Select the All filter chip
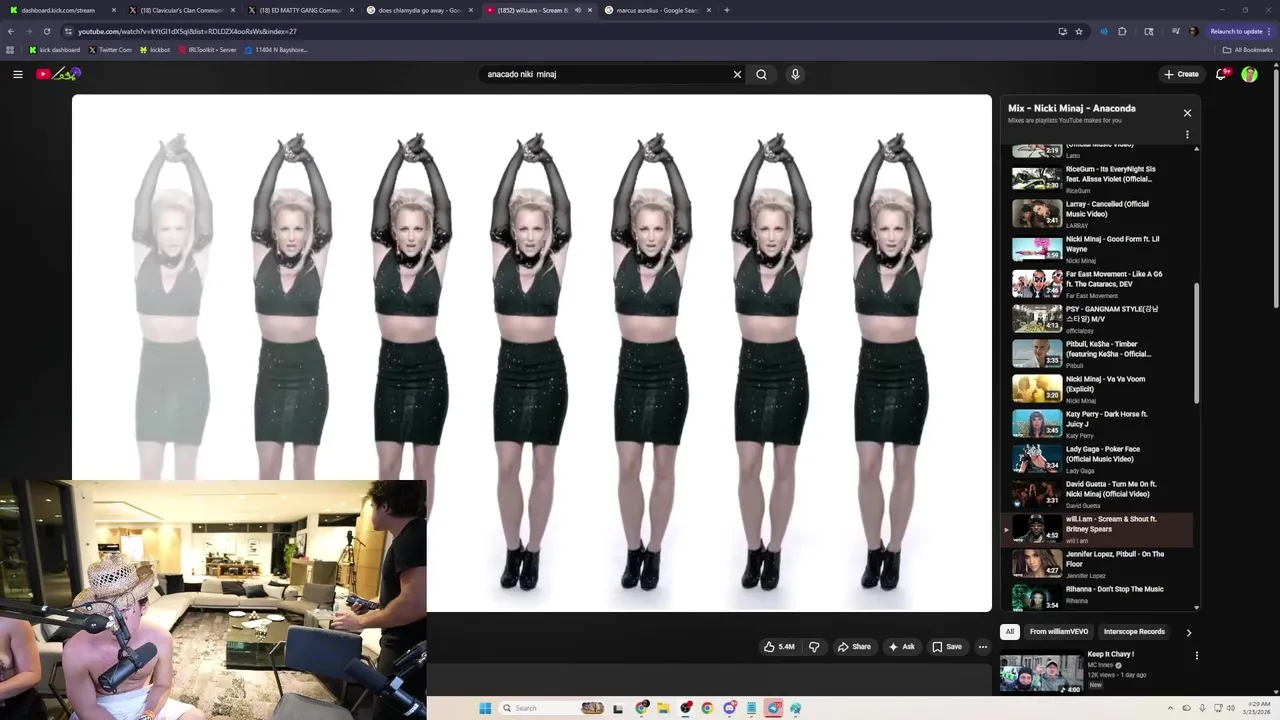 pos(1010,632)
